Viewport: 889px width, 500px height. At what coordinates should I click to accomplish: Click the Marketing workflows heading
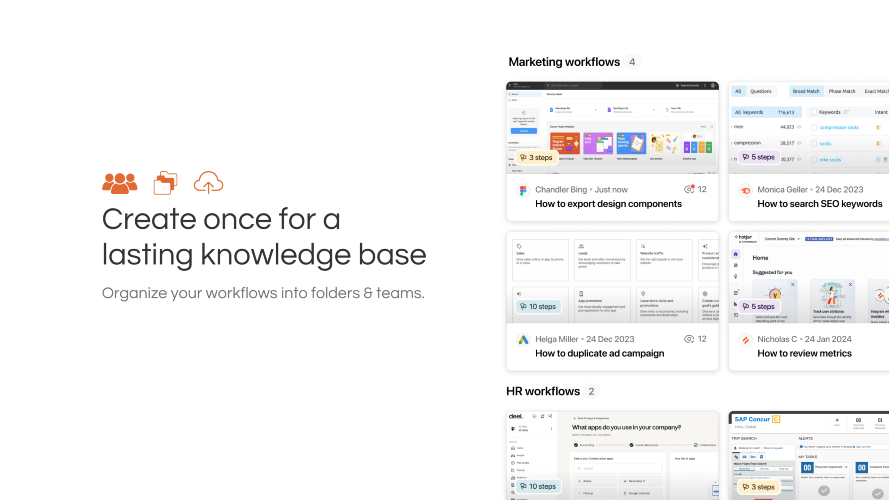[x=564, y=62]
